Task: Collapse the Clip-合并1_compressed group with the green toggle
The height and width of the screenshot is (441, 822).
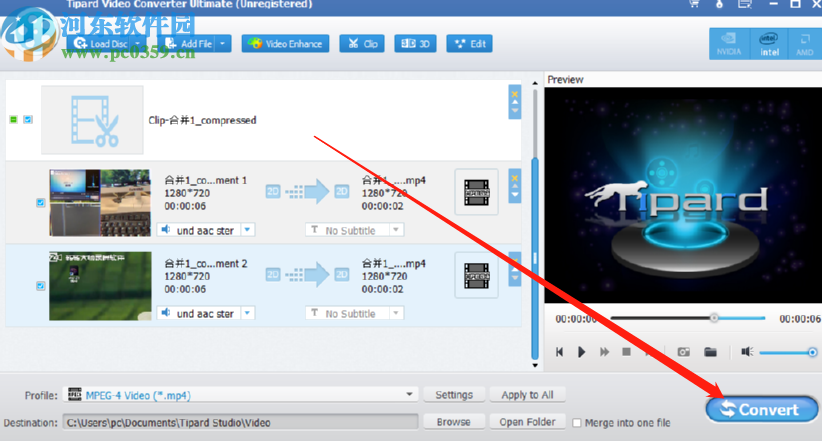Action: tap(14, 120)
